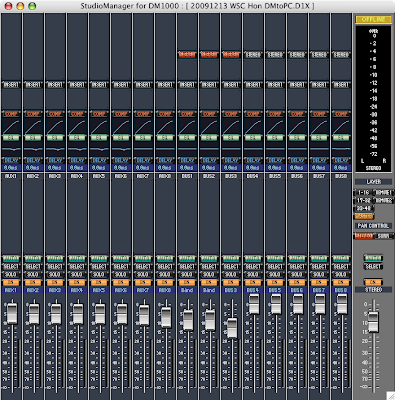Toggle DELAY on AUX7 strip
This screenshot has width=395, height=400.
tap(143, 160)
